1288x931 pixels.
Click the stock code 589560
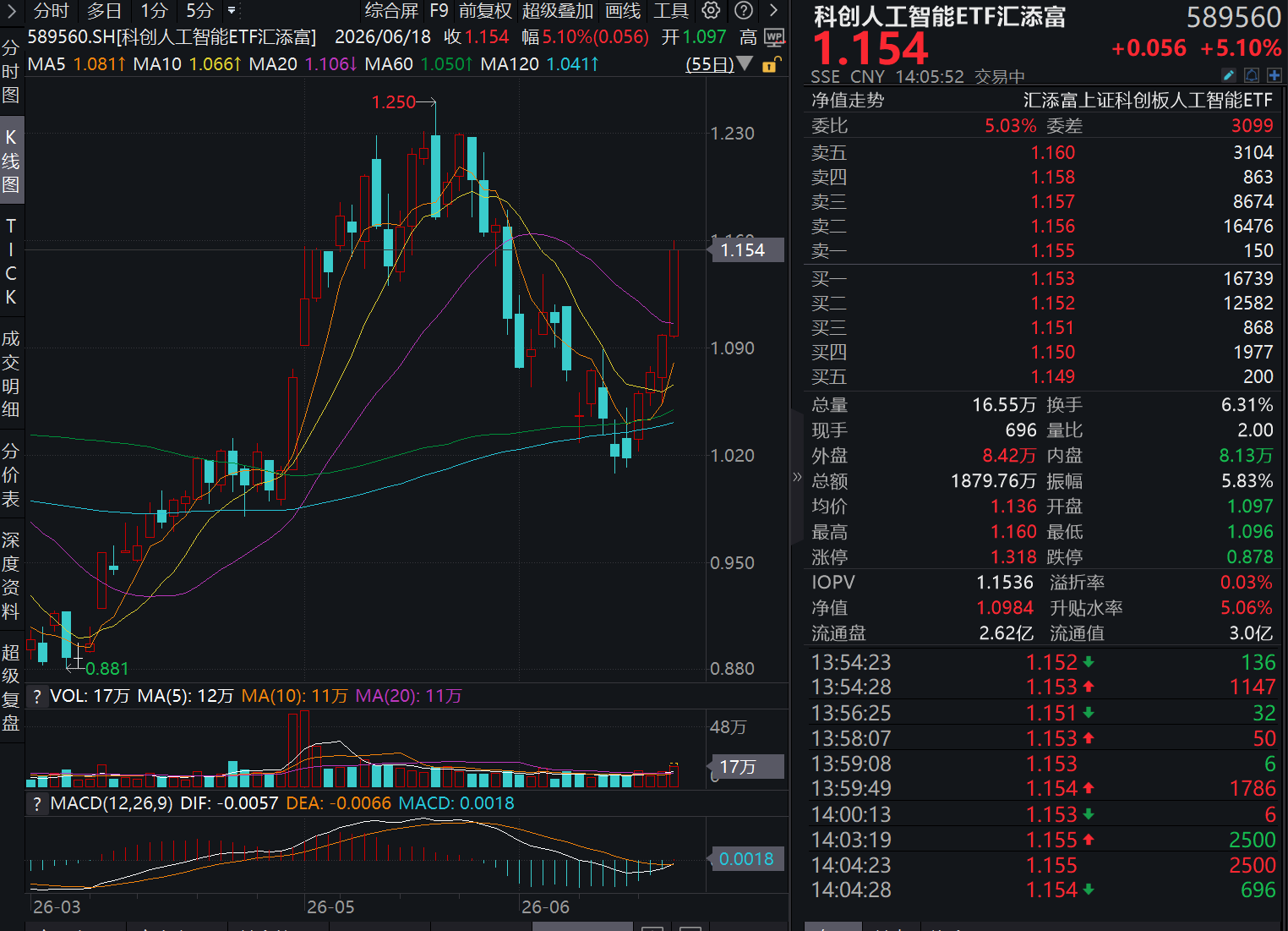click(x=1233, y=17)
